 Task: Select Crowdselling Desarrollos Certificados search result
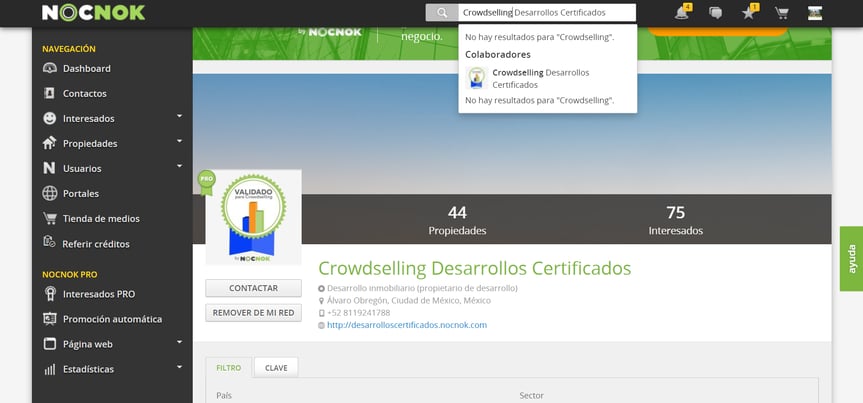pos(548,79)
